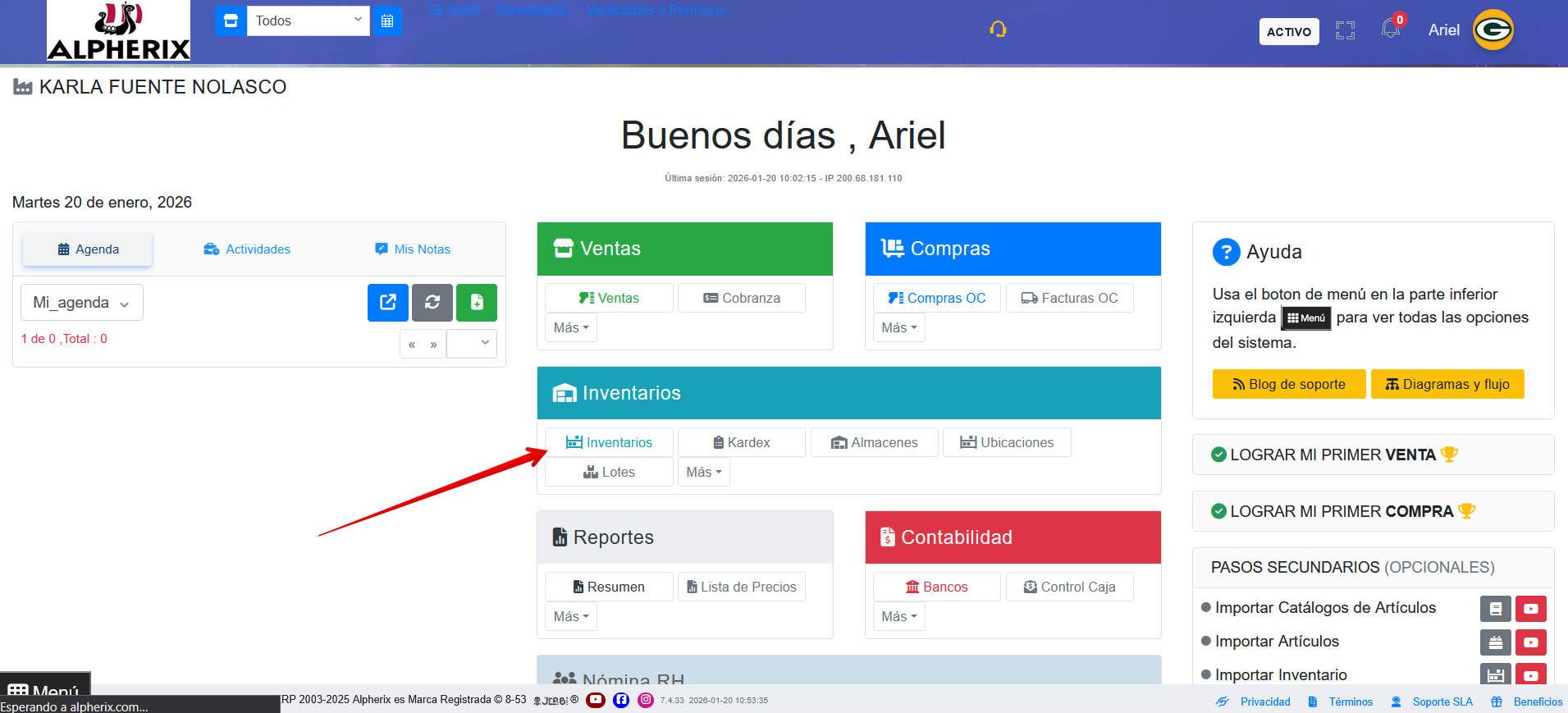Click the user profile avatar

1493,30
